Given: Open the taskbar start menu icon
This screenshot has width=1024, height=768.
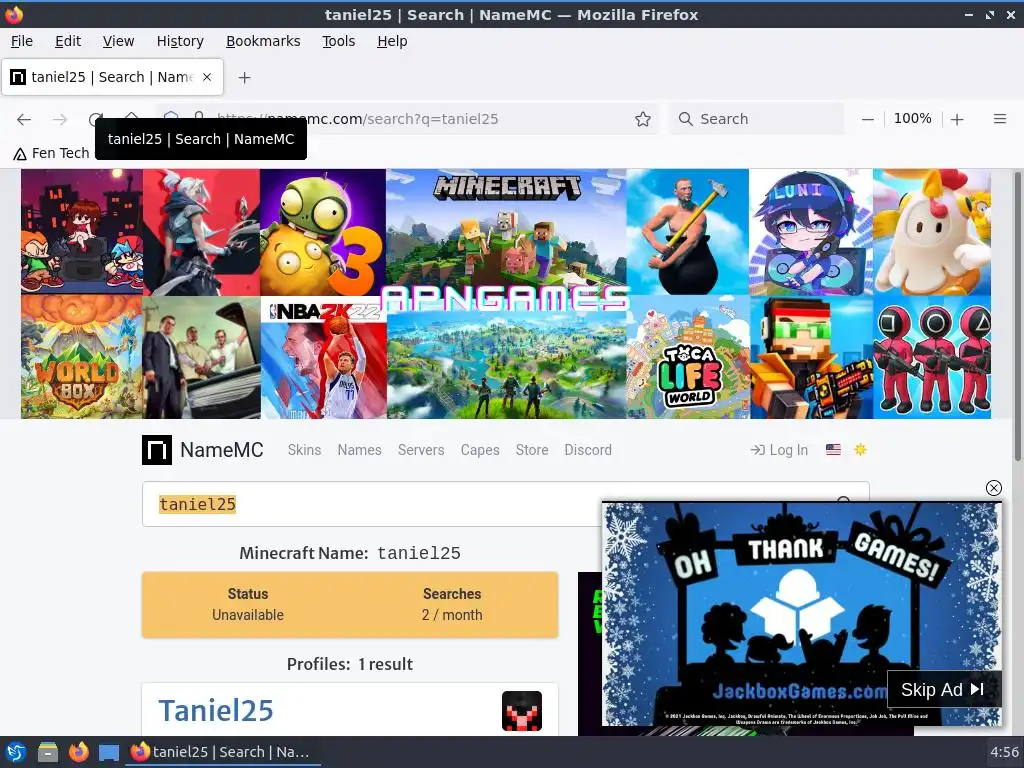Looking at the screenshot, I should tap(16, 752).
